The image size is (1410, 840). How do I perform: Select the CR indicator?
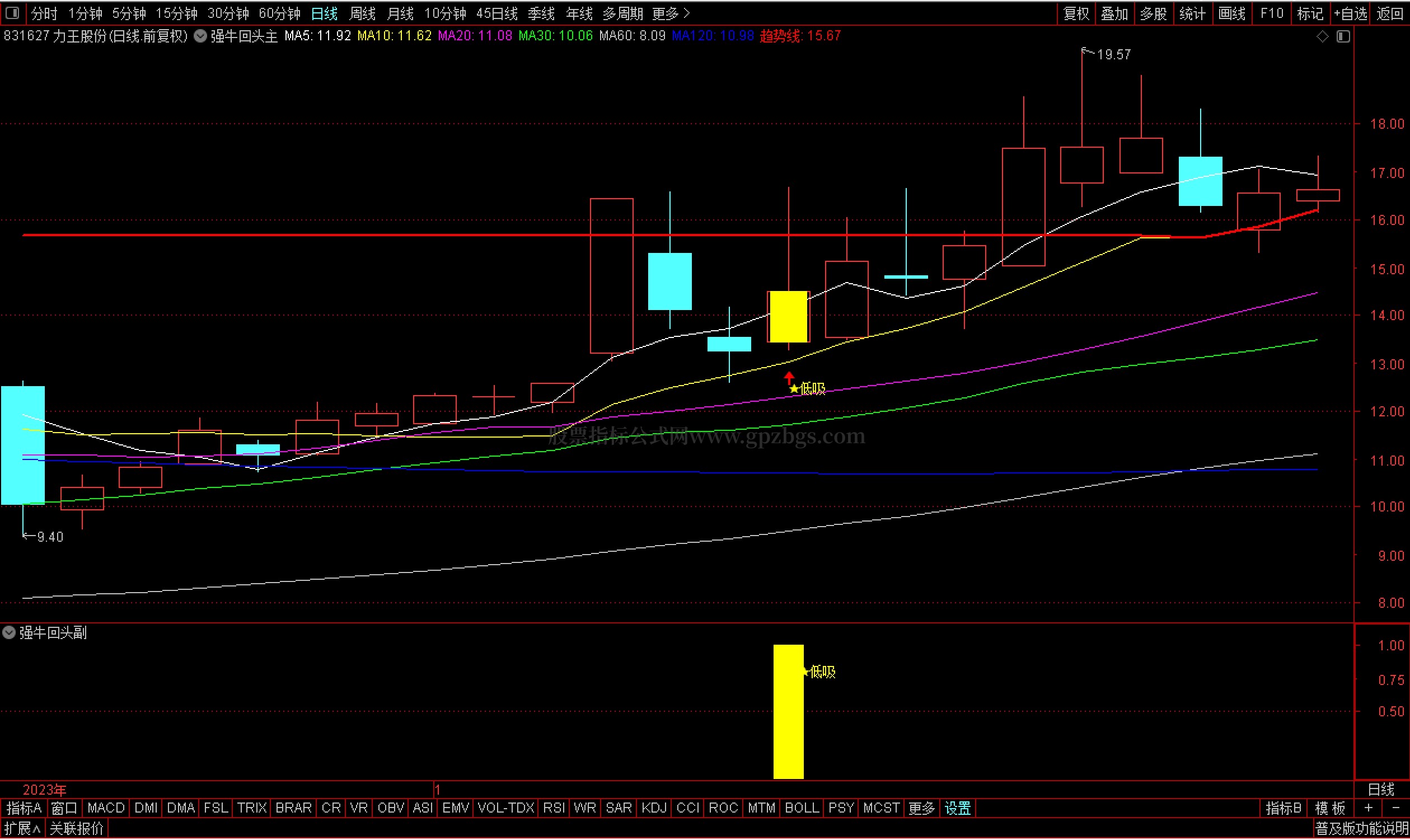tap(331, 808)
